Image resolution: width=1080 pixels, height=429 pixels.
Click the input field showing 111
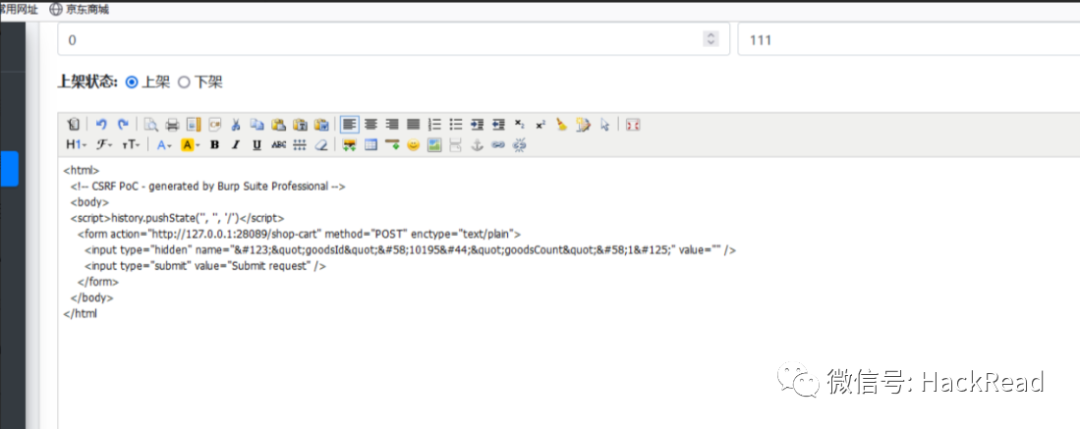point(908,40)
